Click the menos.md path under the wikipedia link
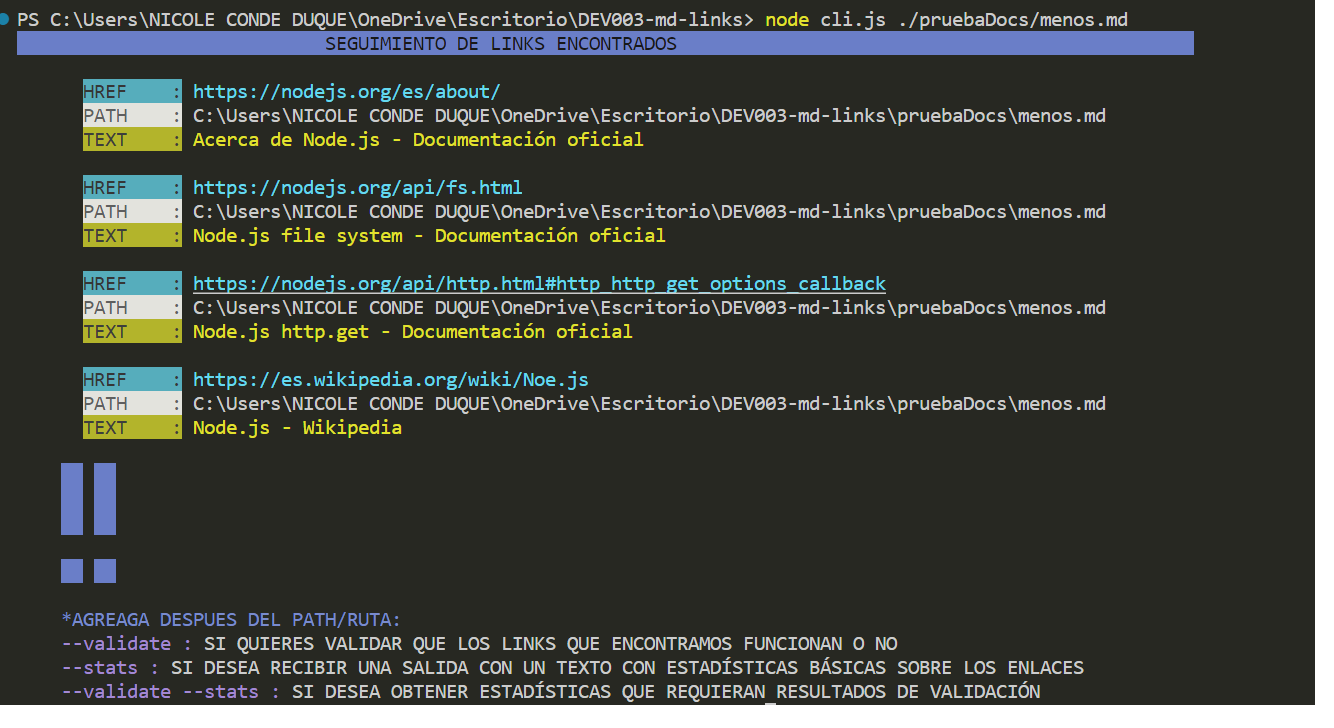This screenshot has height=728, width=1334. point(649,404)
